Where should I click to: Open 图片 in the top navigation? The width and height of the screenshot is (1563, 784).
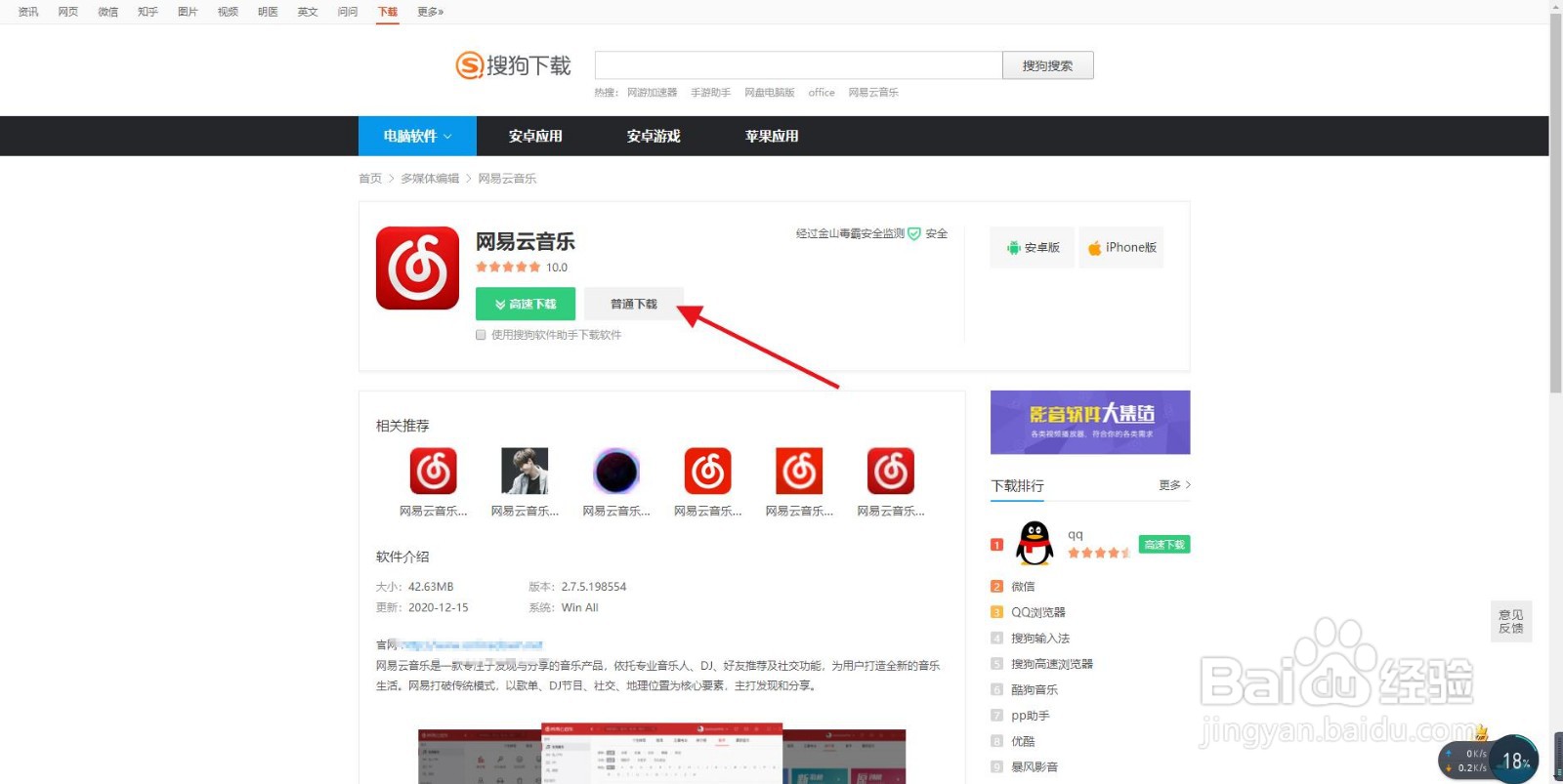point(189,12)
